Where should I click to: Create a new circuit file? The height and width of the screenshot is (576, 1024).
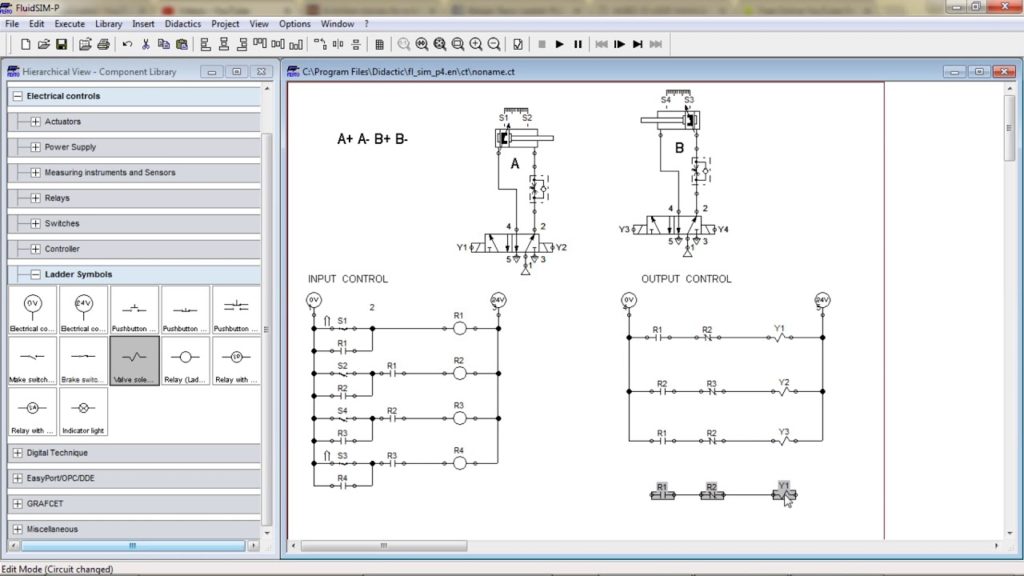(25, 44)
